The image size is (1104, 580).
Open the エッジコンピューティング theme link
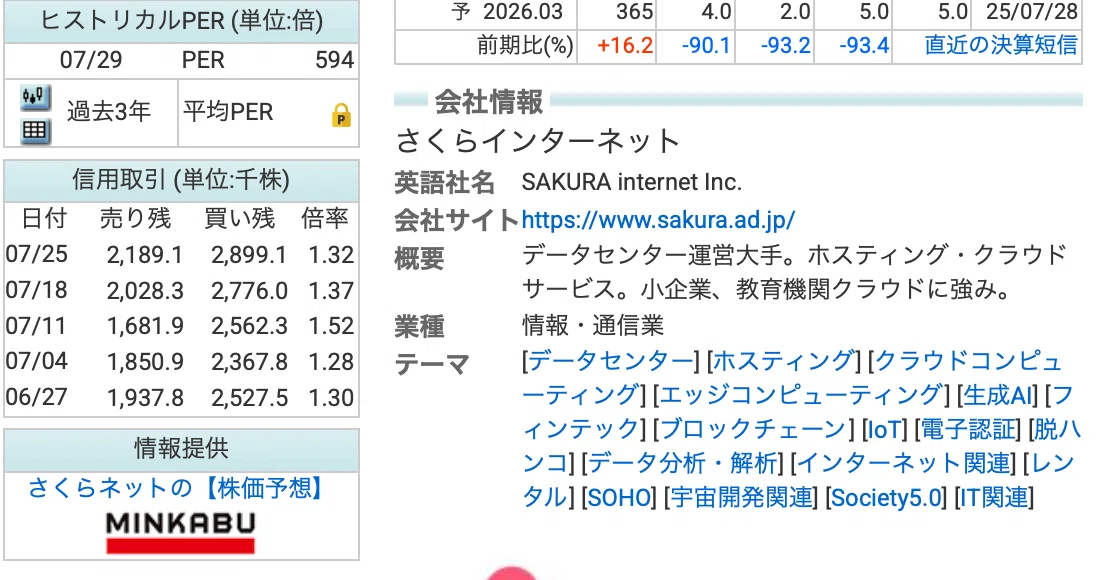801,395
